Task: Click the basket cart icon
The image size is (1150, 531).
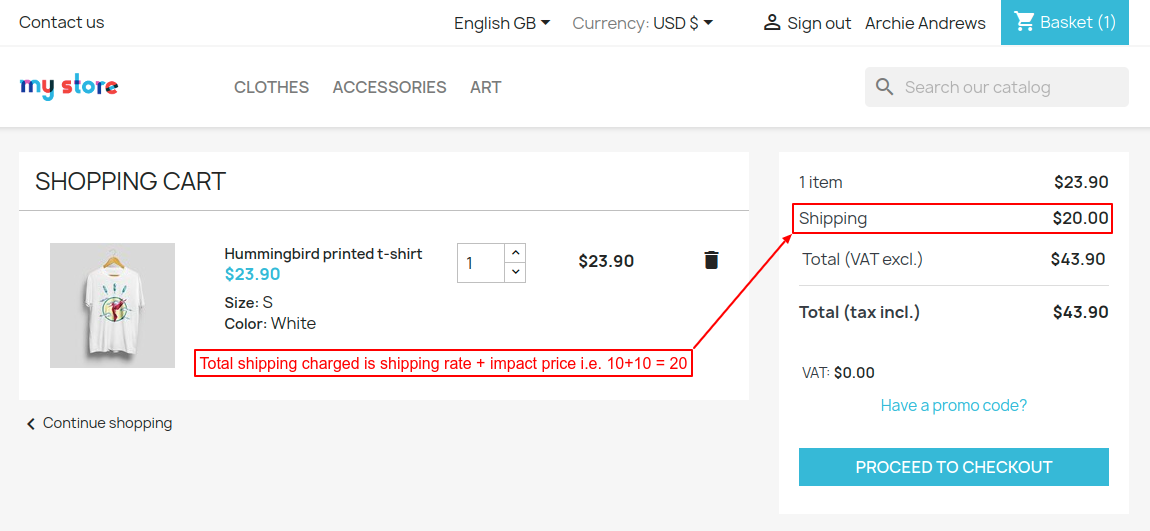Action: pos(1024,21)
